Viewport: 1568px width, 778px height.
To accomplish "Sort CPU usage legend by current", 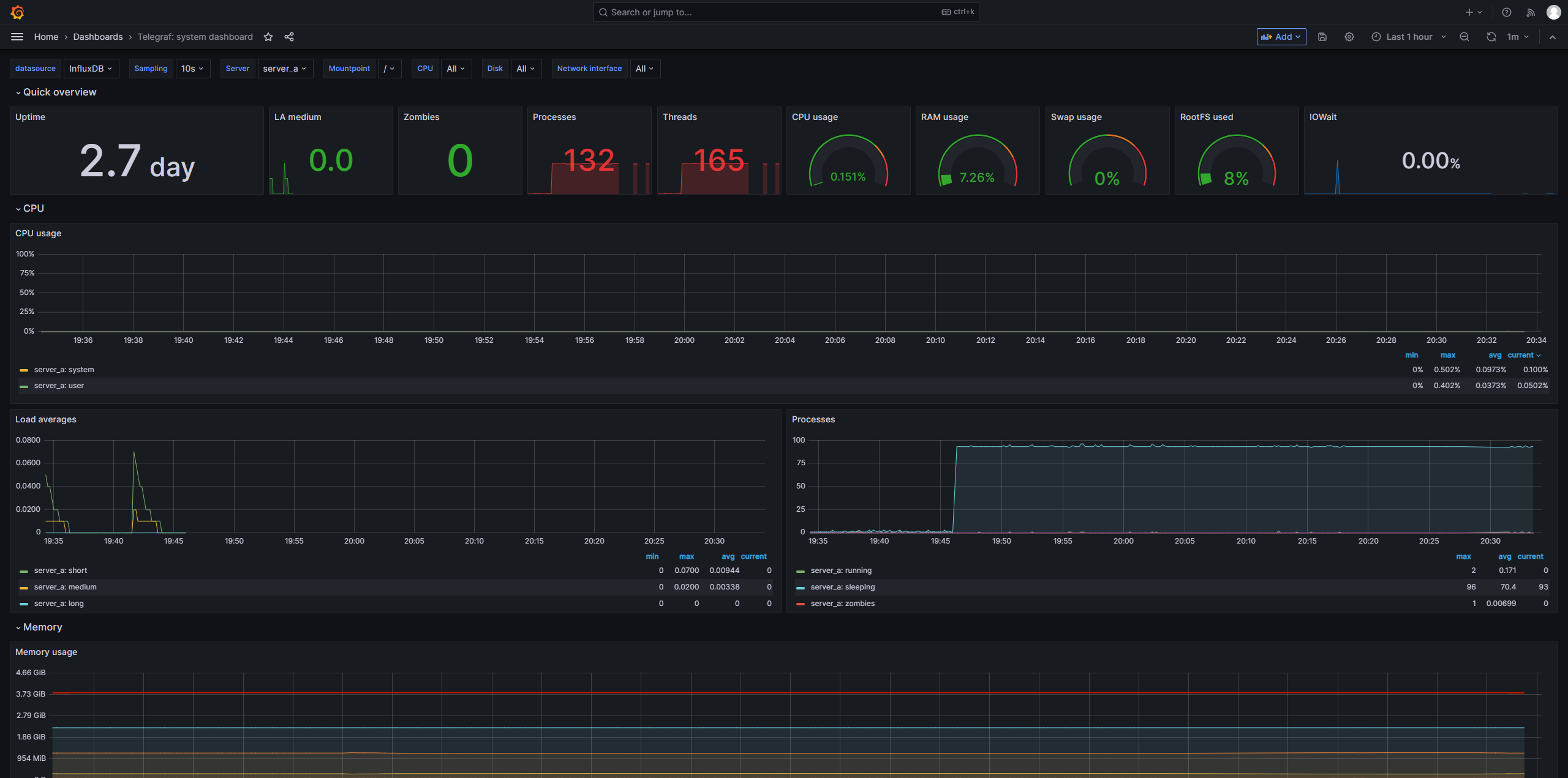I will pos(1524,355).
